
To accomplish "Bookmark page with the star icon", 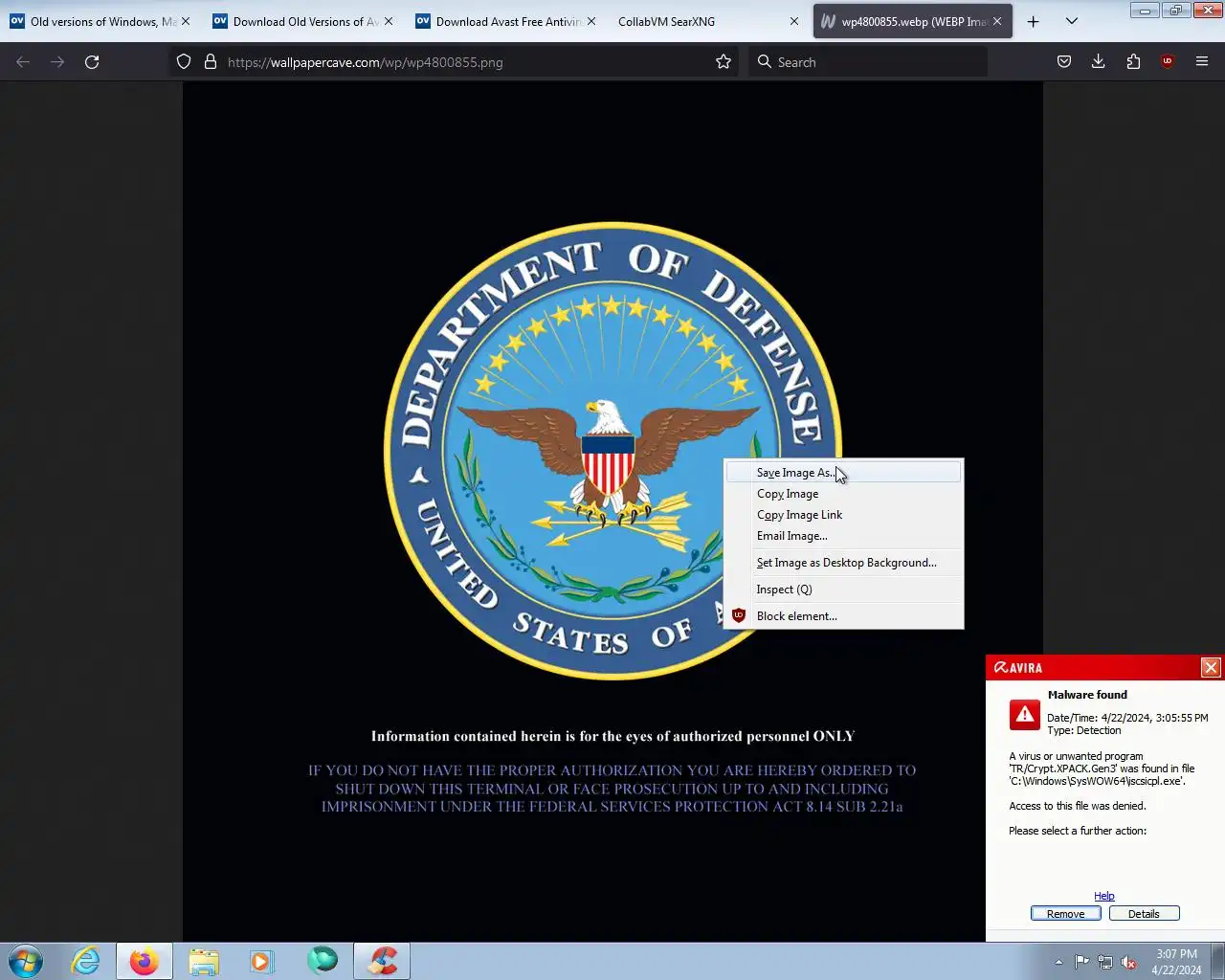I will tap(724, 61).
